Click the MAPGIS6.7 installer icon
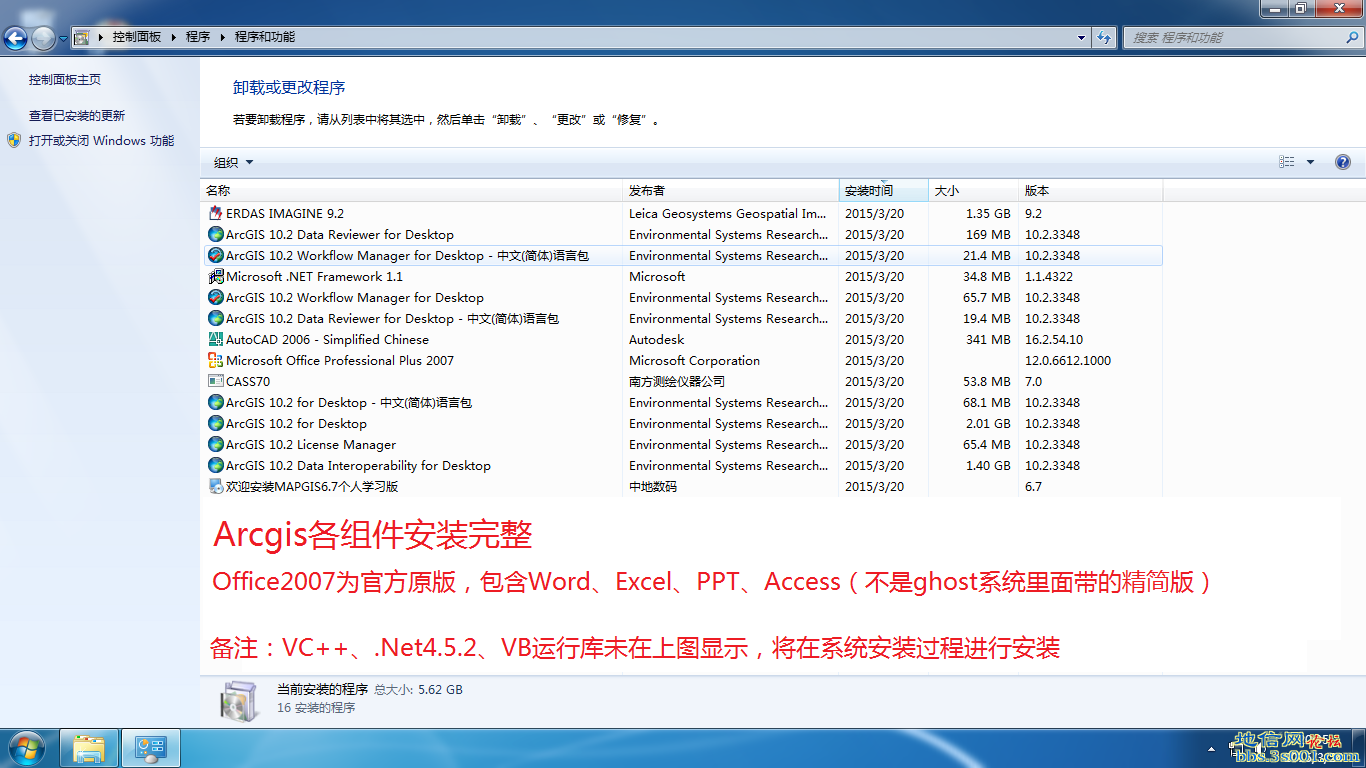The width and height of the screenshot is (1366, 768). [215, 486]
